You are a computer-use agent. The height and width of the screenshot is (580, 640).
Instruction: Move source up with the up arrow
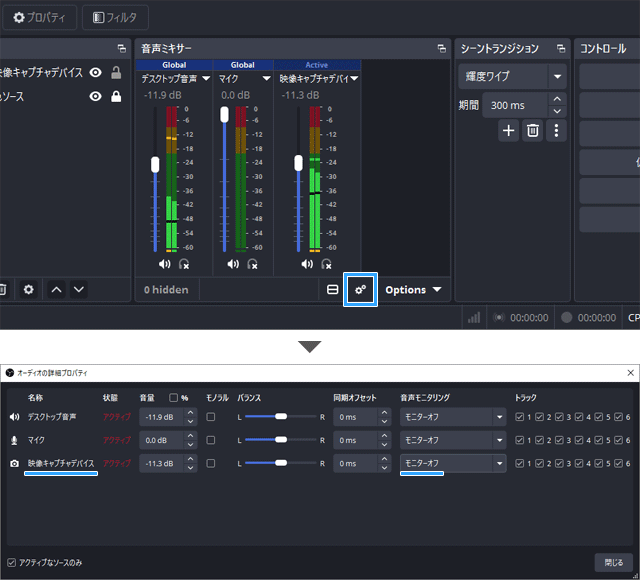click(x=57, y=290)
